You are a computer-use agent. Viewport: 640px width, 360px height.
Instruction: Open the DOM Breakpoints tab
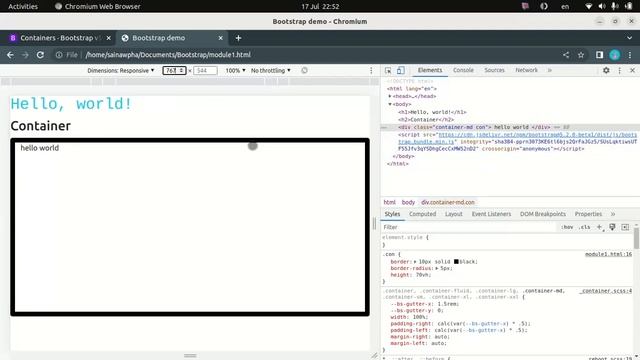543,214
